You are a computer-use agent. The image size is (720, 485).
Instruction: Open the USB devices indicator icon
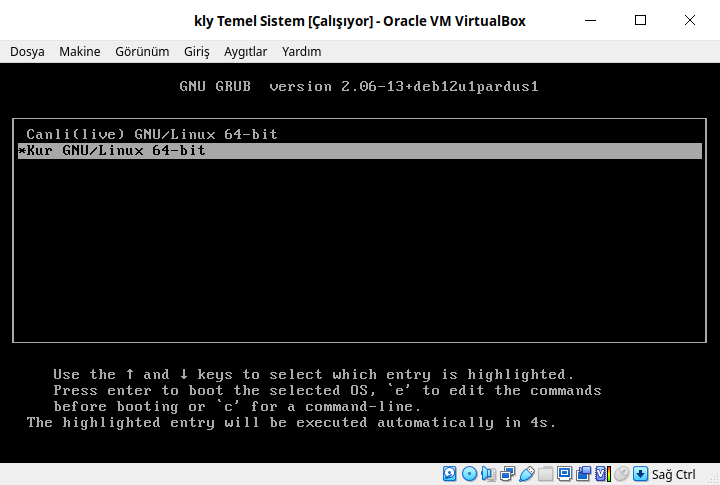point(526,474)
